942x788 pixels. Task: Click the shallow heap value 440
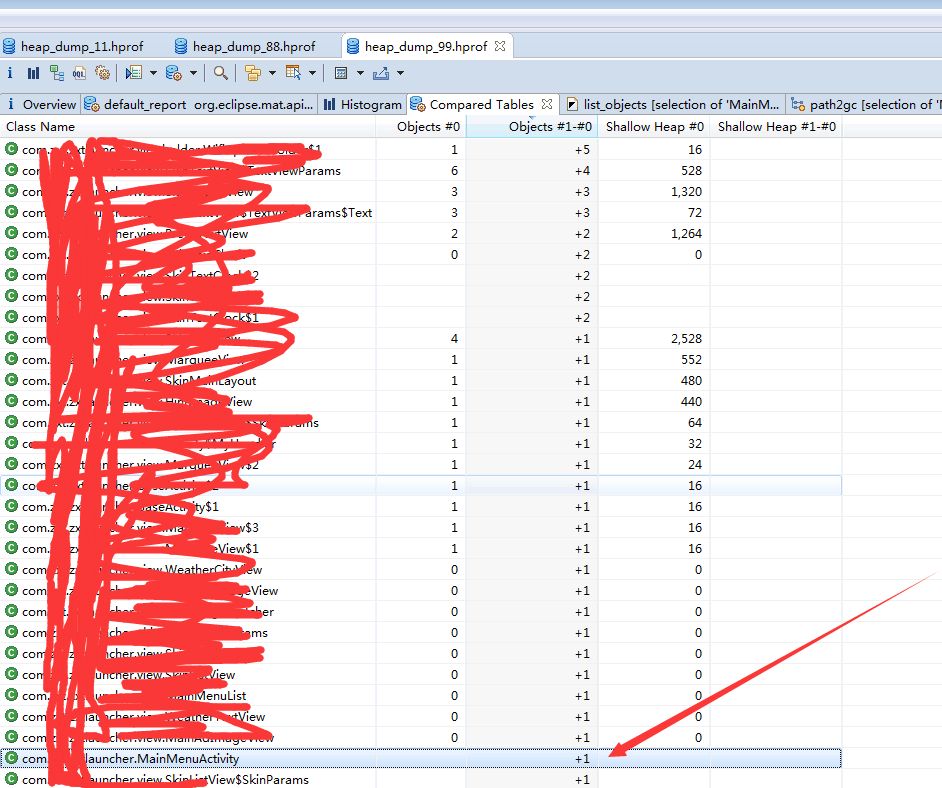(691, 402)
